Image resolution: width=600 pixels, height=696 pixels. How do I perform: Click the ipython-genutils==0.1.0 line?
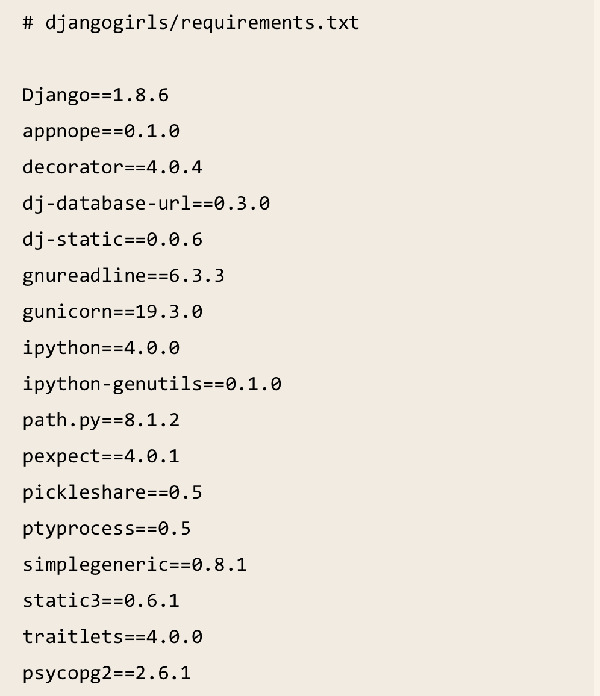click(x=152, y=383)
